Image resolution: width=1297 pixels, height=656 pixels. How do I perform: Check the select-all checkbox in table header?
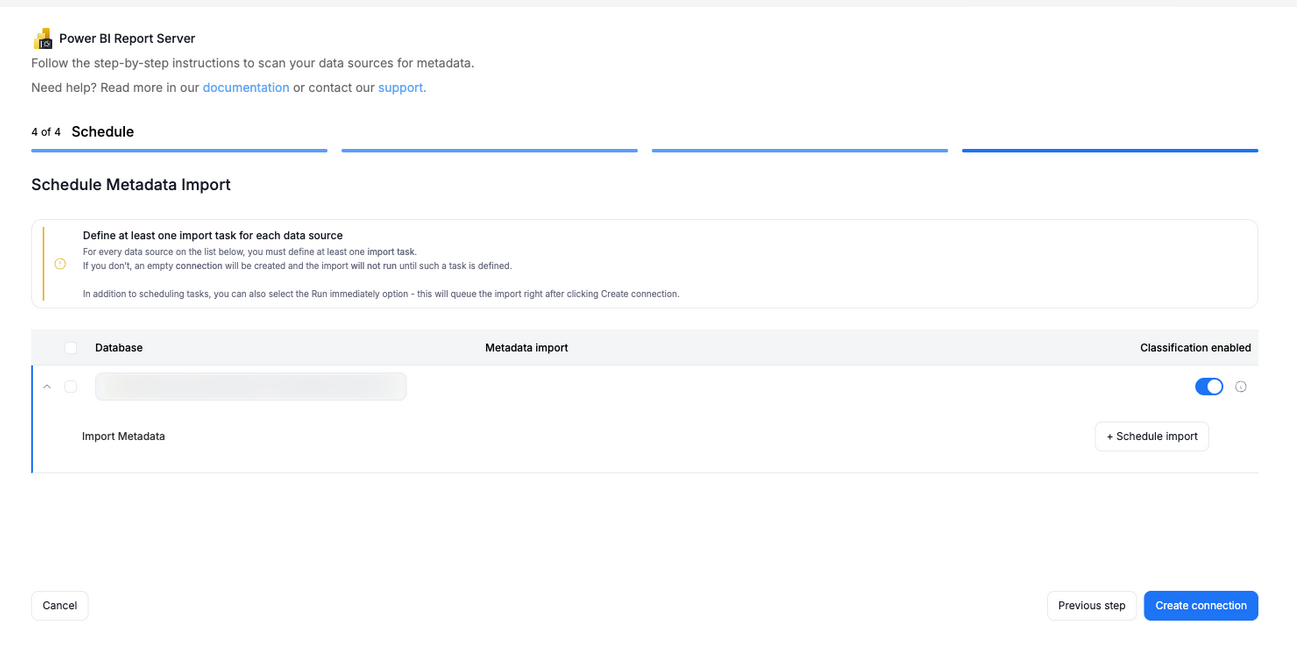pos(71,348)
